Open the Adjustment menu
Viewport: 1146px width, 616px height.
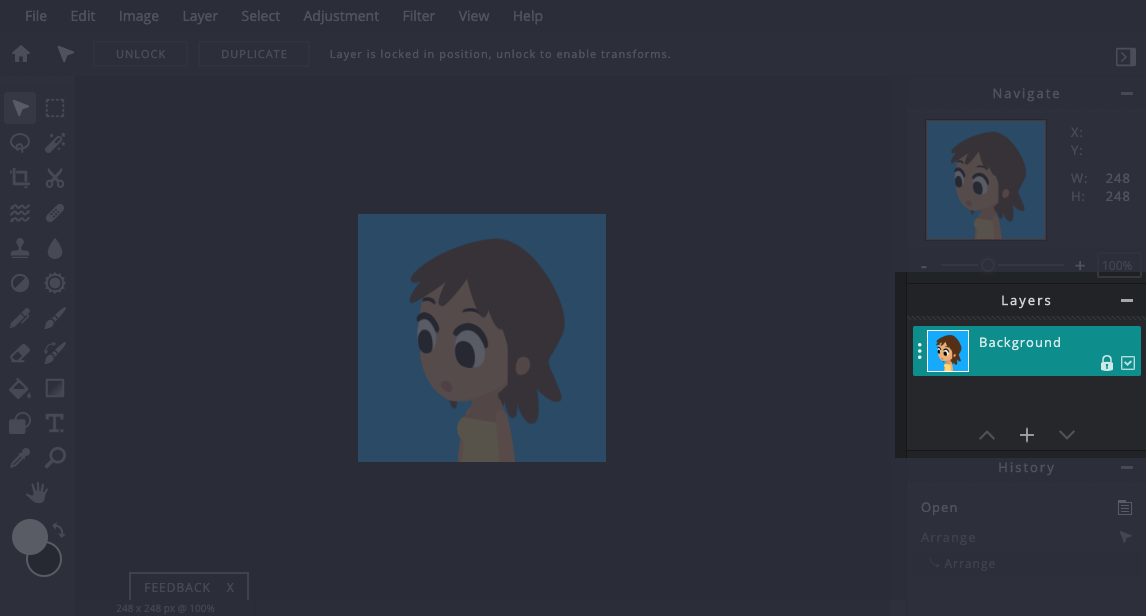point(341,16)
